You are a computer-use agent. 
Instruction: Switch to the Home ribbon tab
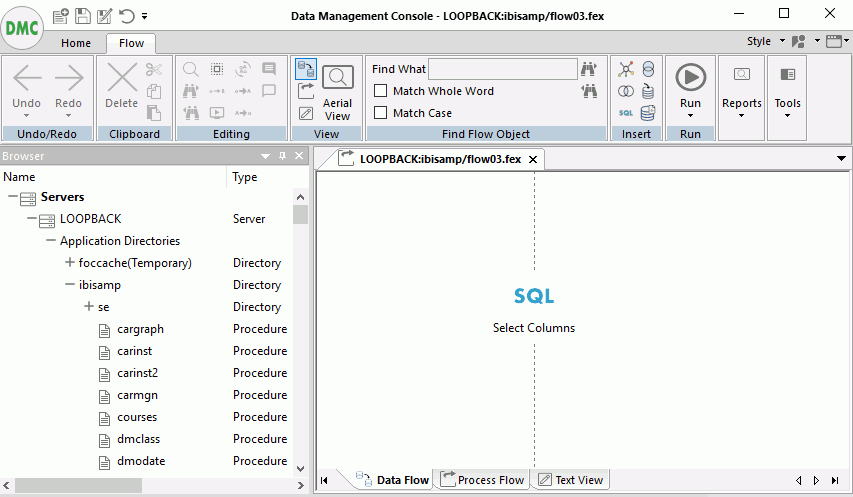[76, 43]
